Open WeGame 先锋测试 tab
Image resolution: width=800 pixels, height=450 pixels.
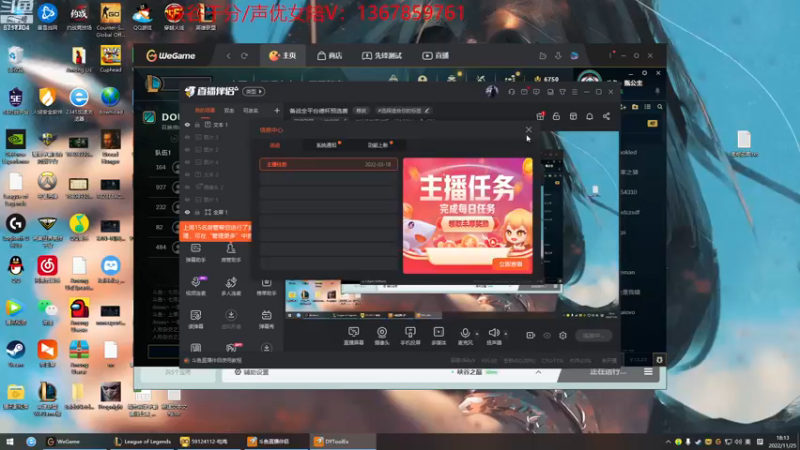point(382,56)
